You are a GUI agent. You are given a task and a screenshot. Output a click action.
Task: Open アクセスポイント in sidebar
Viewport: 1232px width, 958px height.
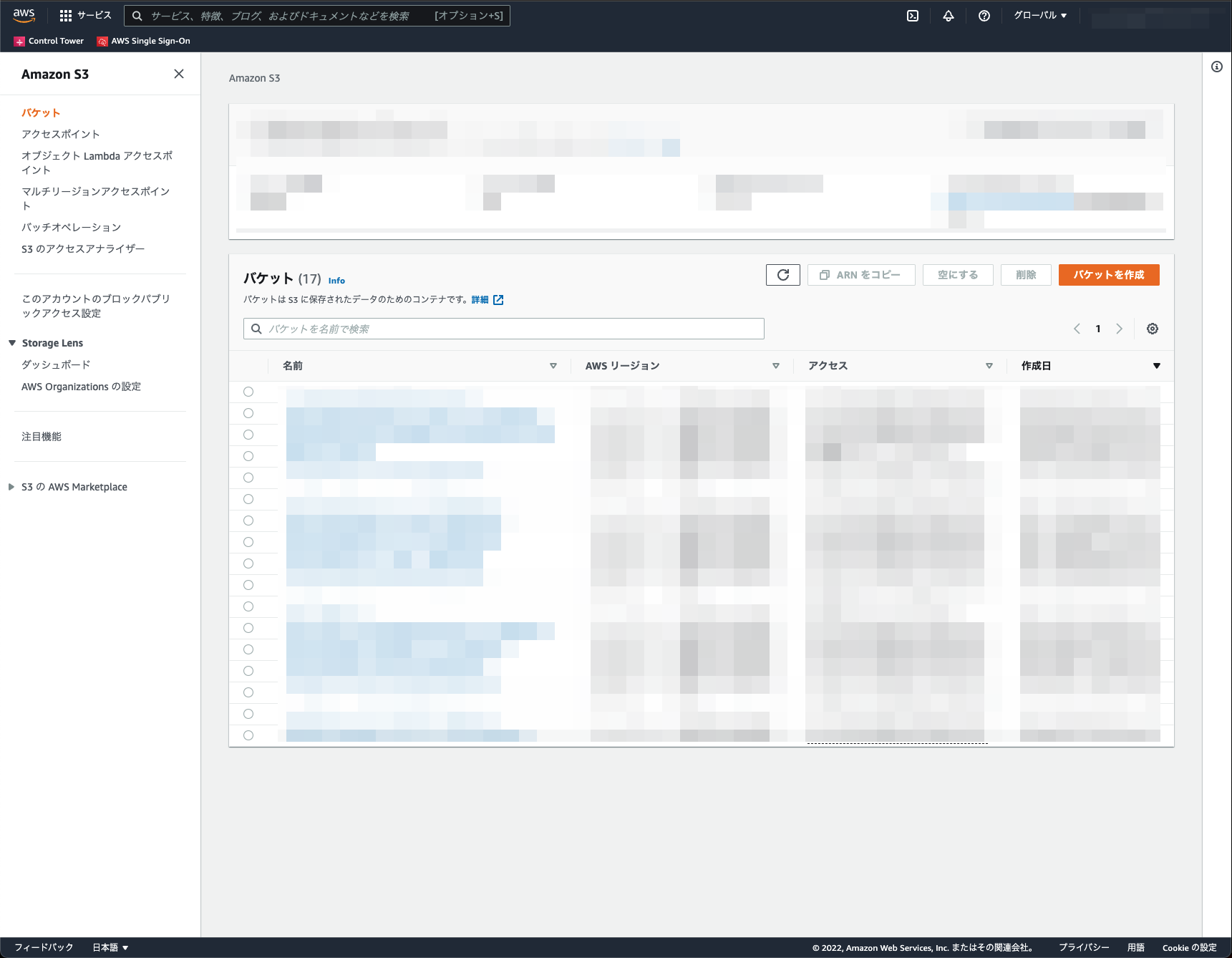pos(61,134)
